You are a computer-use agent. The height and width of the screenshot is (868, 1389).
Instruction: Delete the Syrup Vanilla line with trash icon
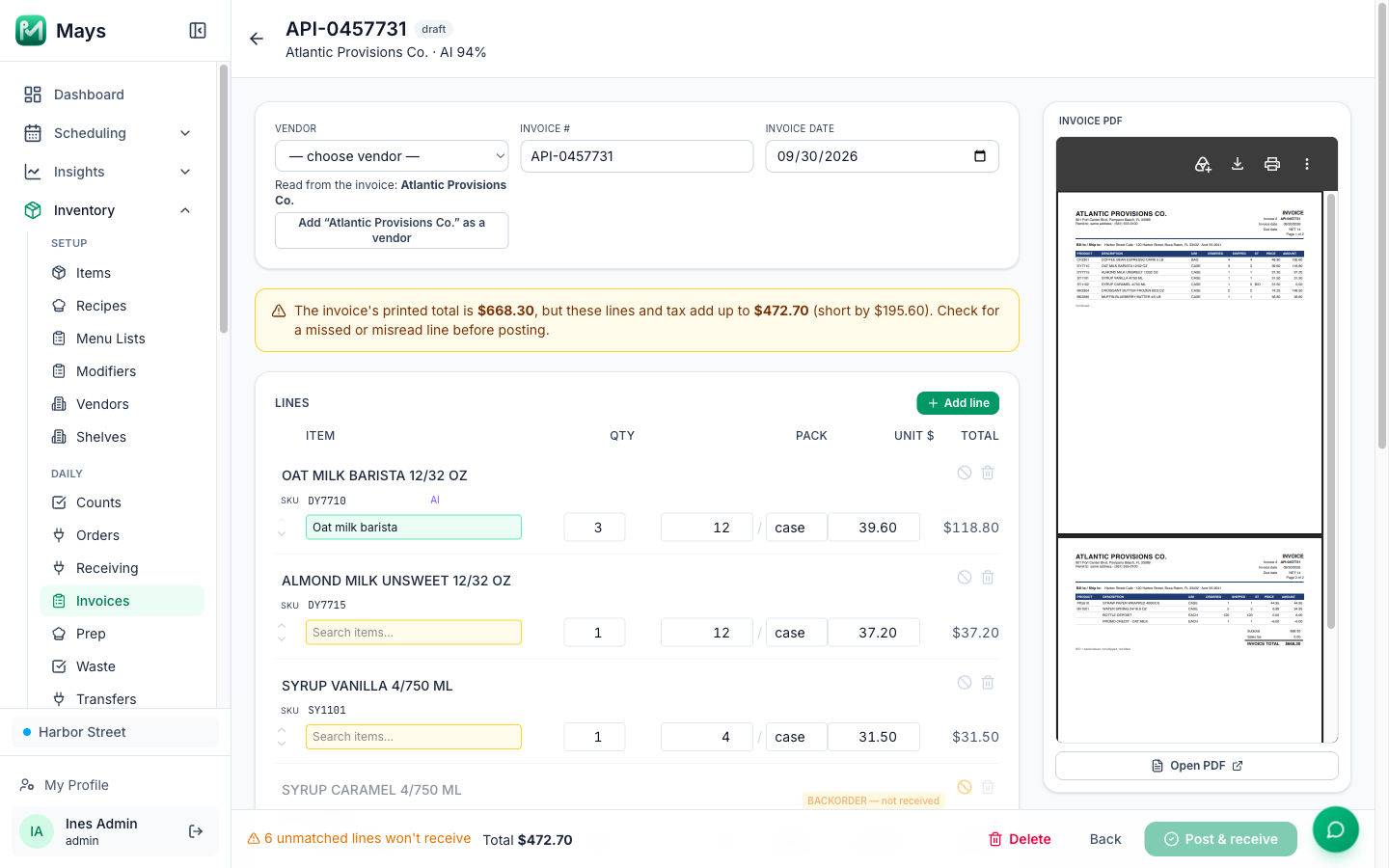(988, 683)
